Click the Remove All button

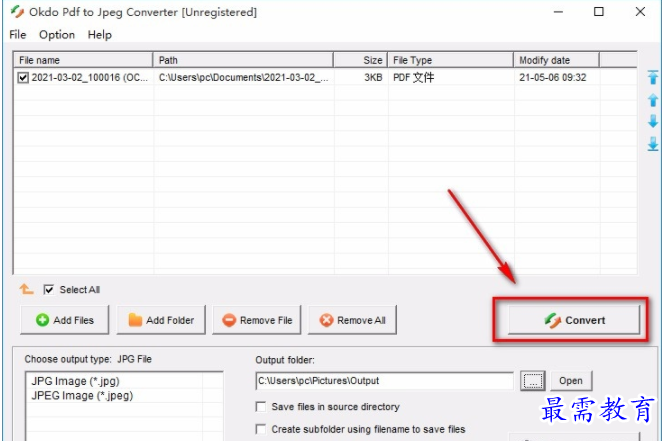[x=352, y=320]
